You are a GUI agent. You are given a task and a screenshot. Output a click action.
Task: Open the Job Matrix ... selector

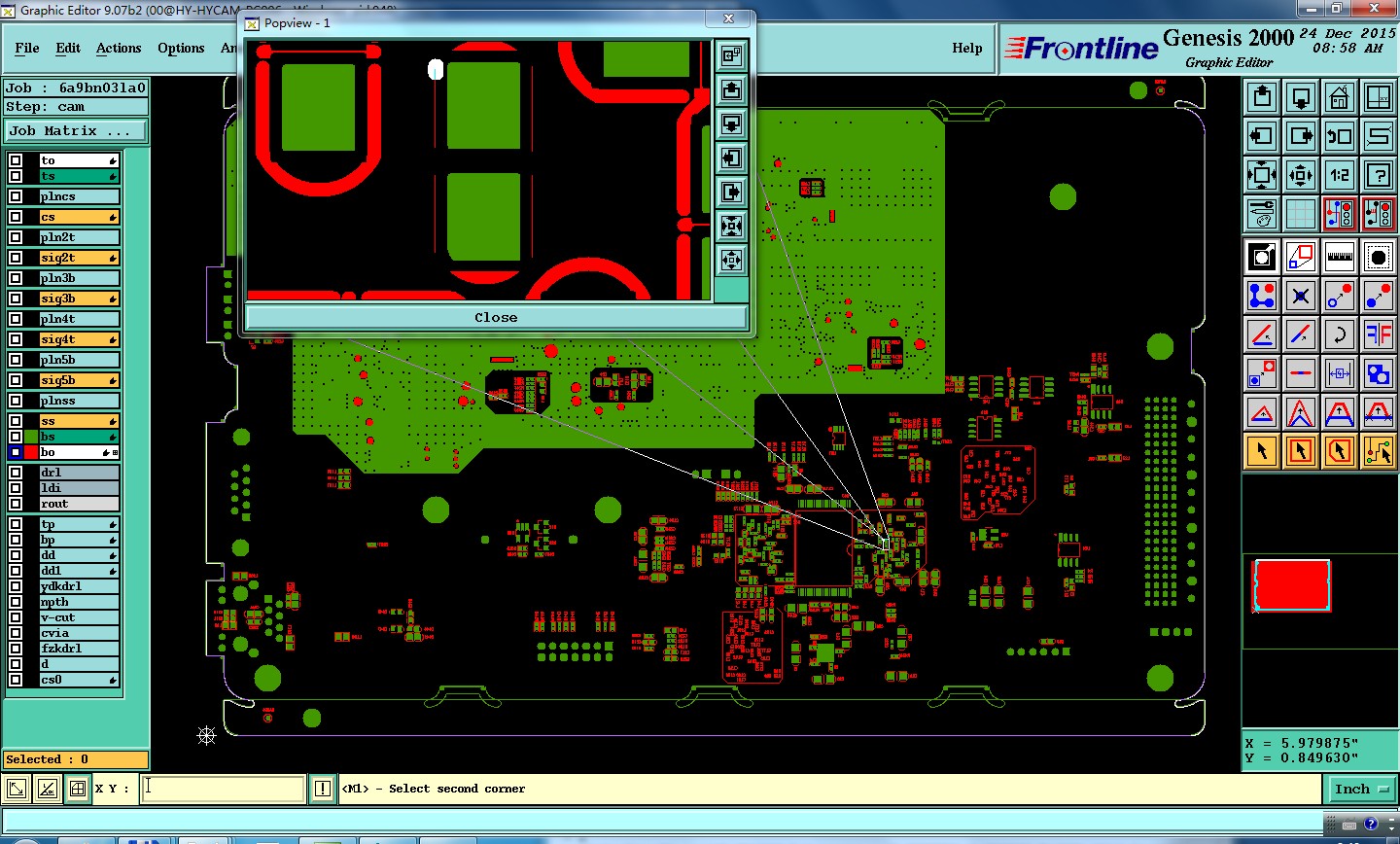click(77, 130)
